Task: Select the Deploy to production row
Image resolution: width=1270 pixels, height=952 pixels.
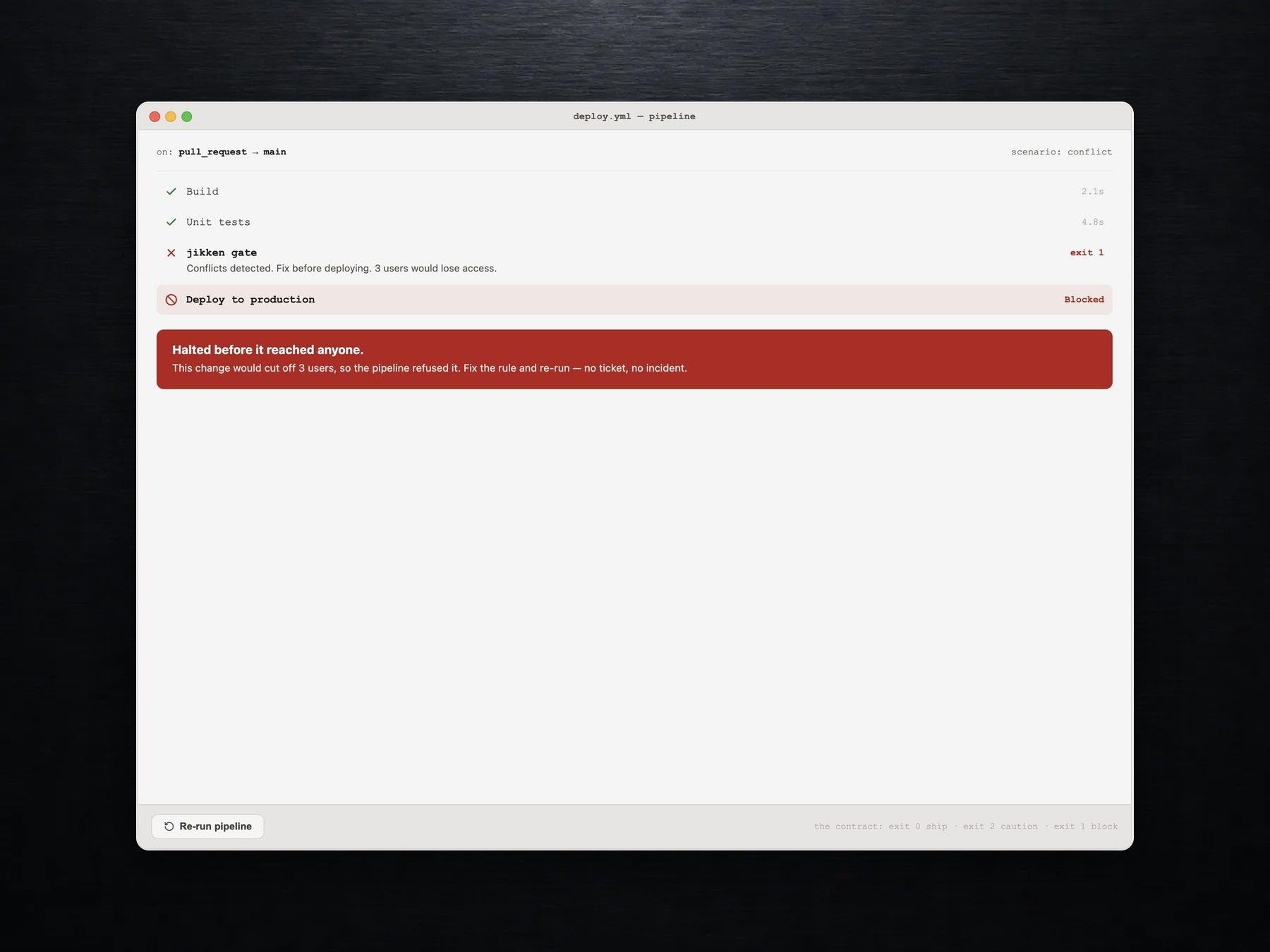Action: [x=634, y=300]
